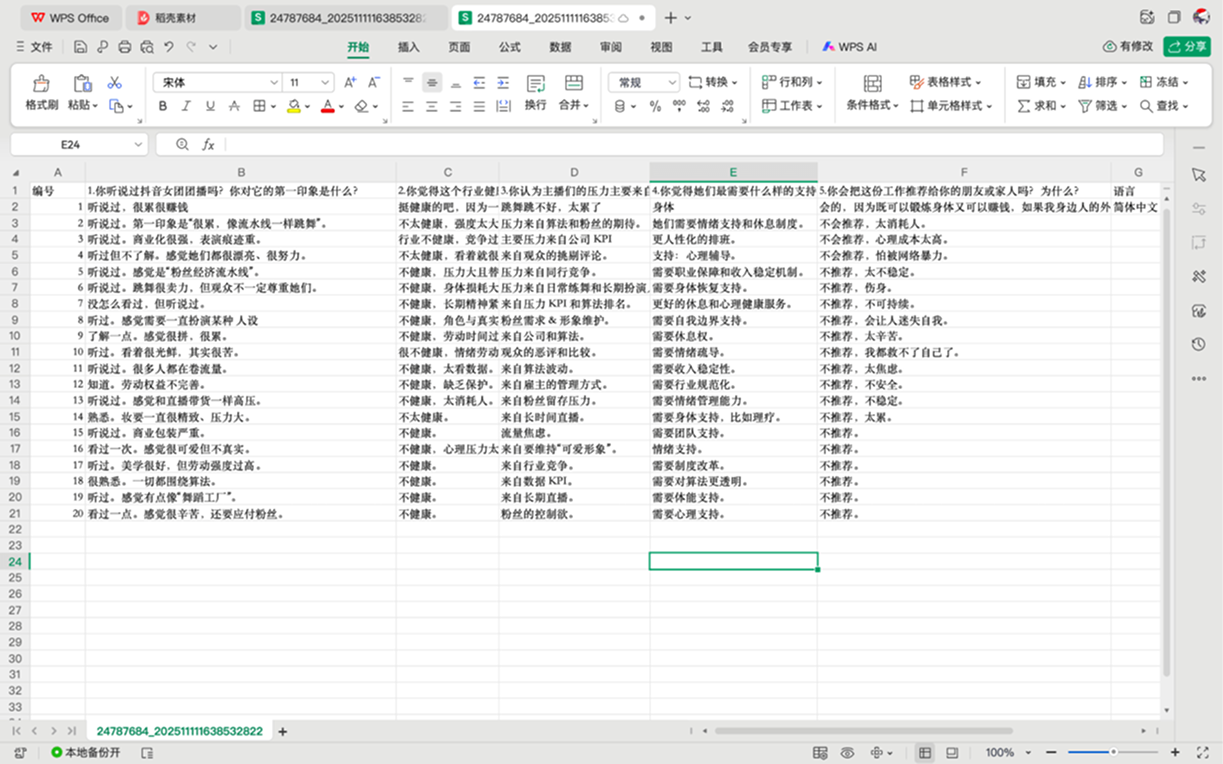Switch to the 插入 (Insert) ribbon tab
Viewport: 1223px width, 764px height.
[x=409, y=47]
